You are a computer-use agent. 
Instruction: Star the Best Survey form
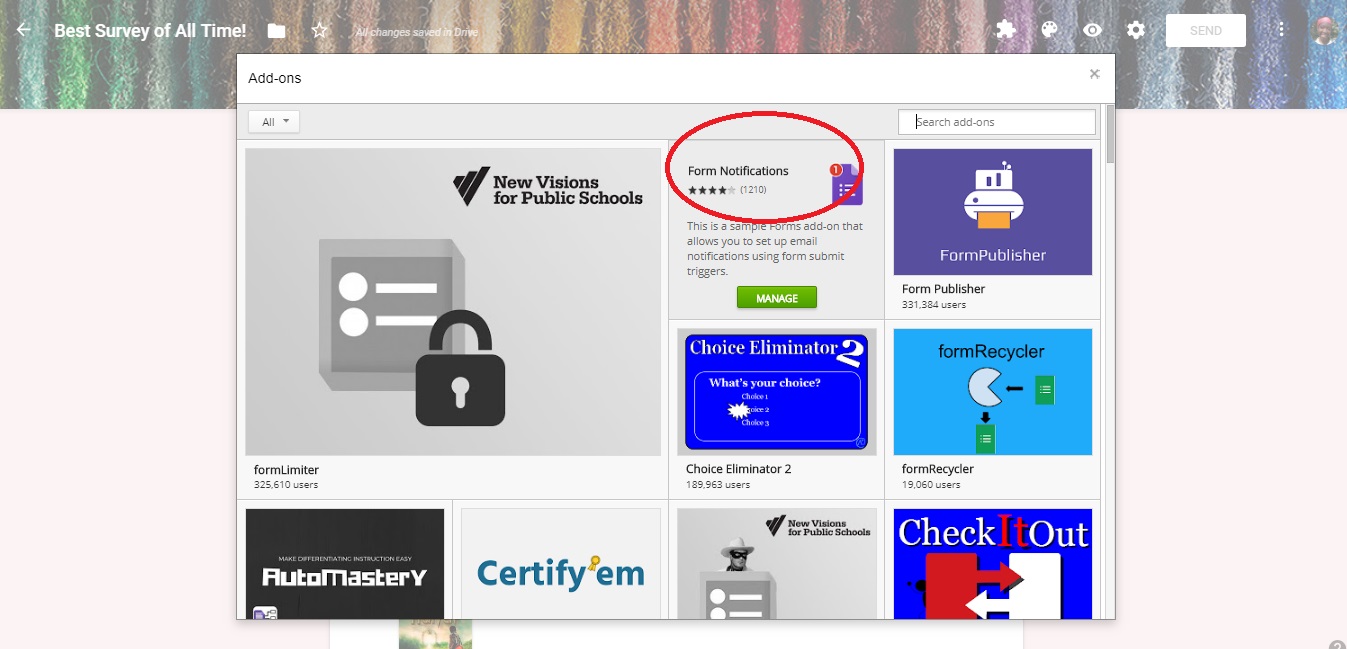(x=319, y=30)
